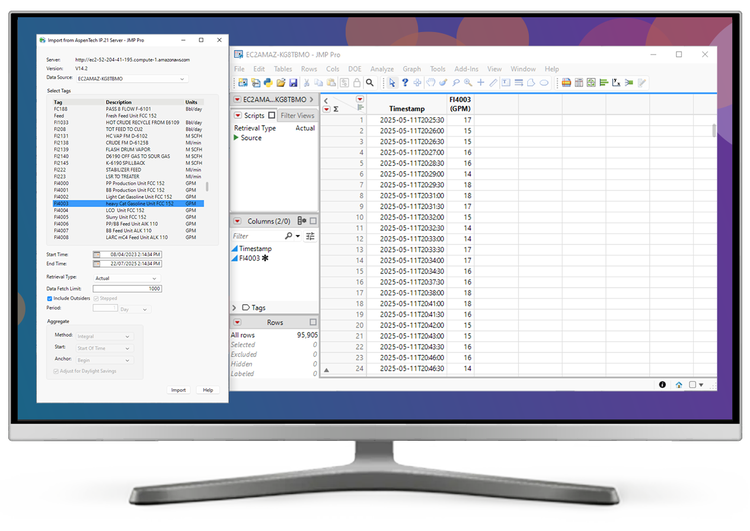Click the padlock toolbar icon
The height and width of the screenshot is (531, 750).
click(x=357, y=83)
